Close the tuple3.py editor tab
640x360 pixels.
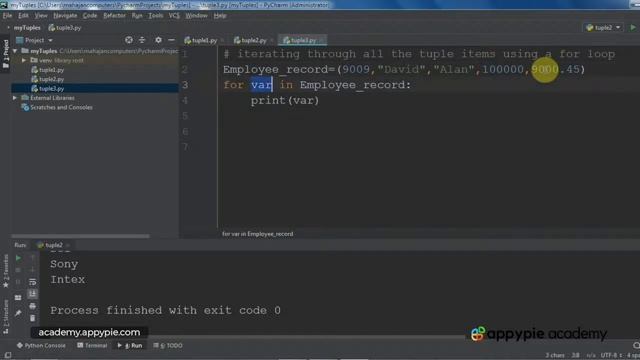click(322, 40)
